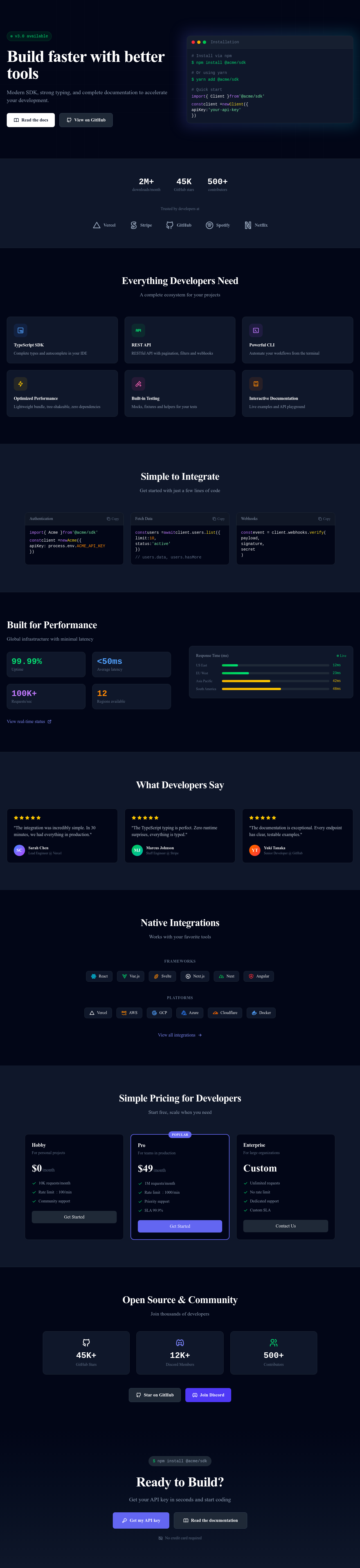Select the Vue.js framework chip
This screenshot has height=1568, width=360.
131,976
